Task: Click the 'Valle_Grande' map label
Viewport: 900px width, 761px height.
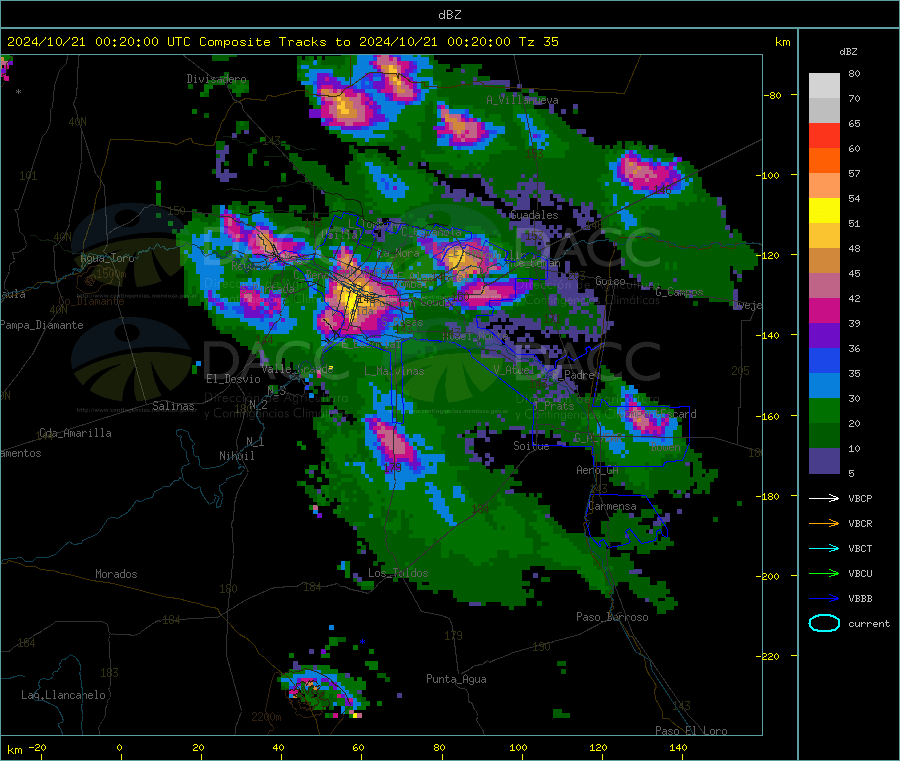Action: tap(297, 369)
